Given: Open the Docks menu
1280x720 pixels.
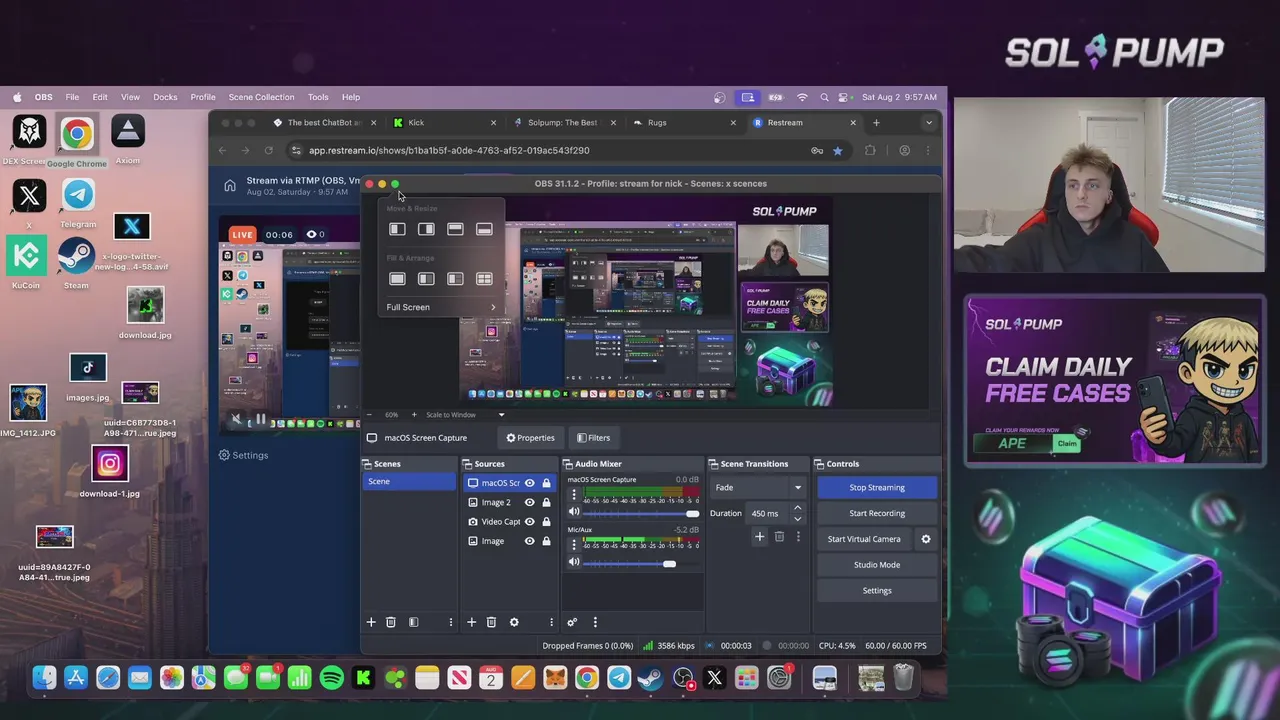Looking at the screenshot, I should point(165,97).
